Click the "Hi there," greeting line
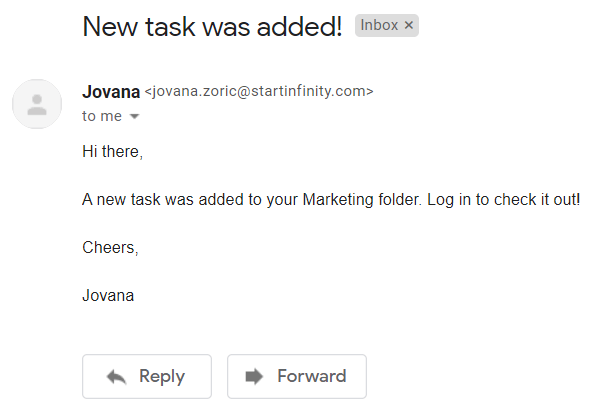606x419 pixels. point(112,152)
